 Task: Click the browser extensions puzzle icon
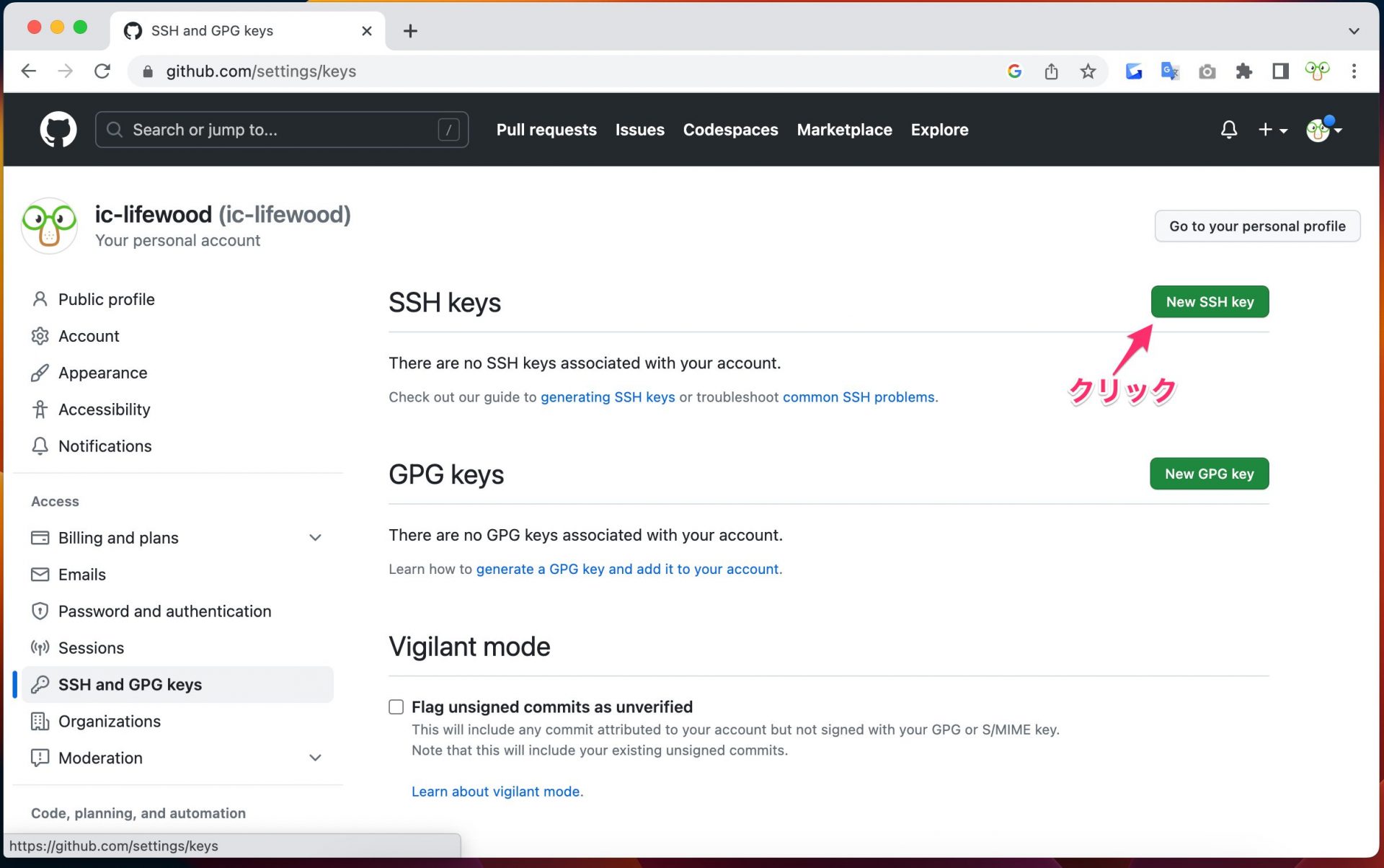click(x=1243, y=71)
